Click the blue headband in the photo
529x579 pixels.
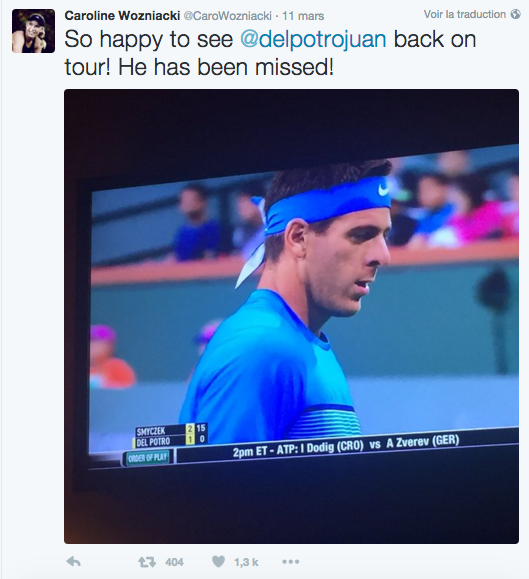[329, 203]
